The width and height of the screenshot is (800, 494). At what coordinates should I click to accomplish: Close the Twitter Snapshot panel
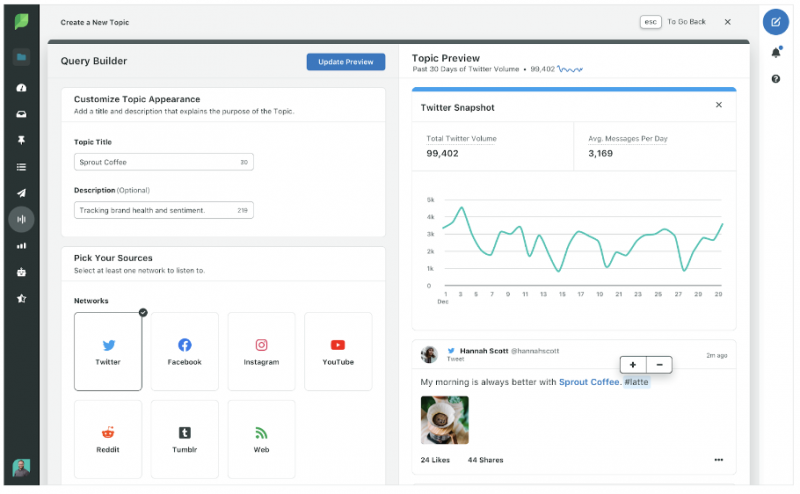[x=719, y=105]
